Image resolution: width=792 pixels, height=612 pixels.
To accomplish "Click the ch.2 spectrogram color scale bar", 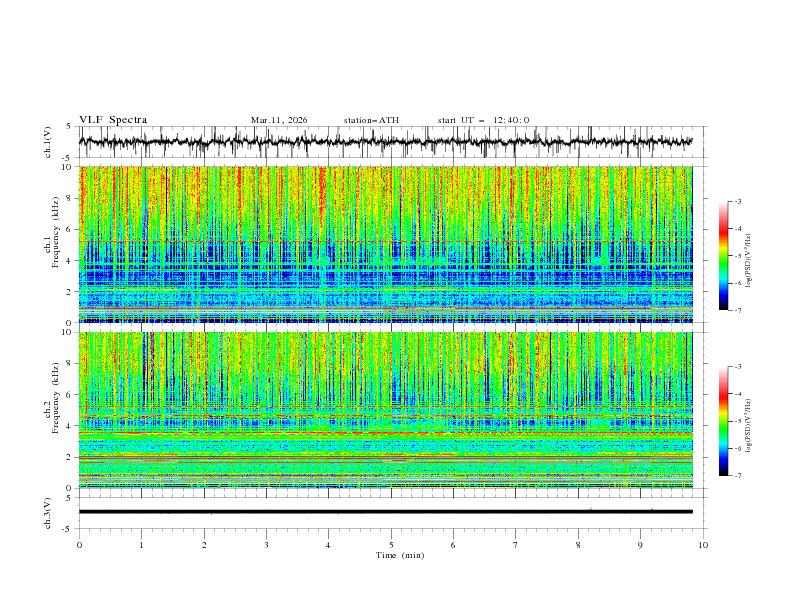I will click(x=723, y=421).
